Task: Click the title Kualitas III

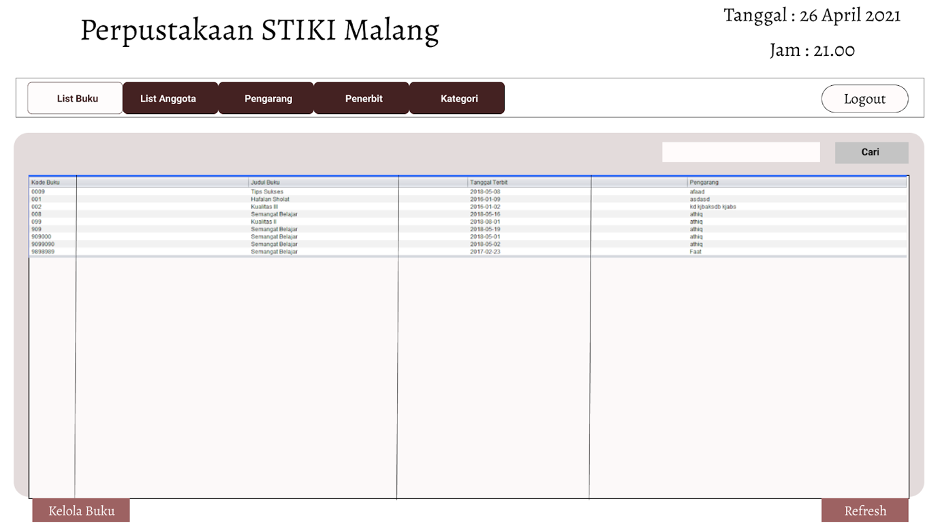Action: pos(264,207)
